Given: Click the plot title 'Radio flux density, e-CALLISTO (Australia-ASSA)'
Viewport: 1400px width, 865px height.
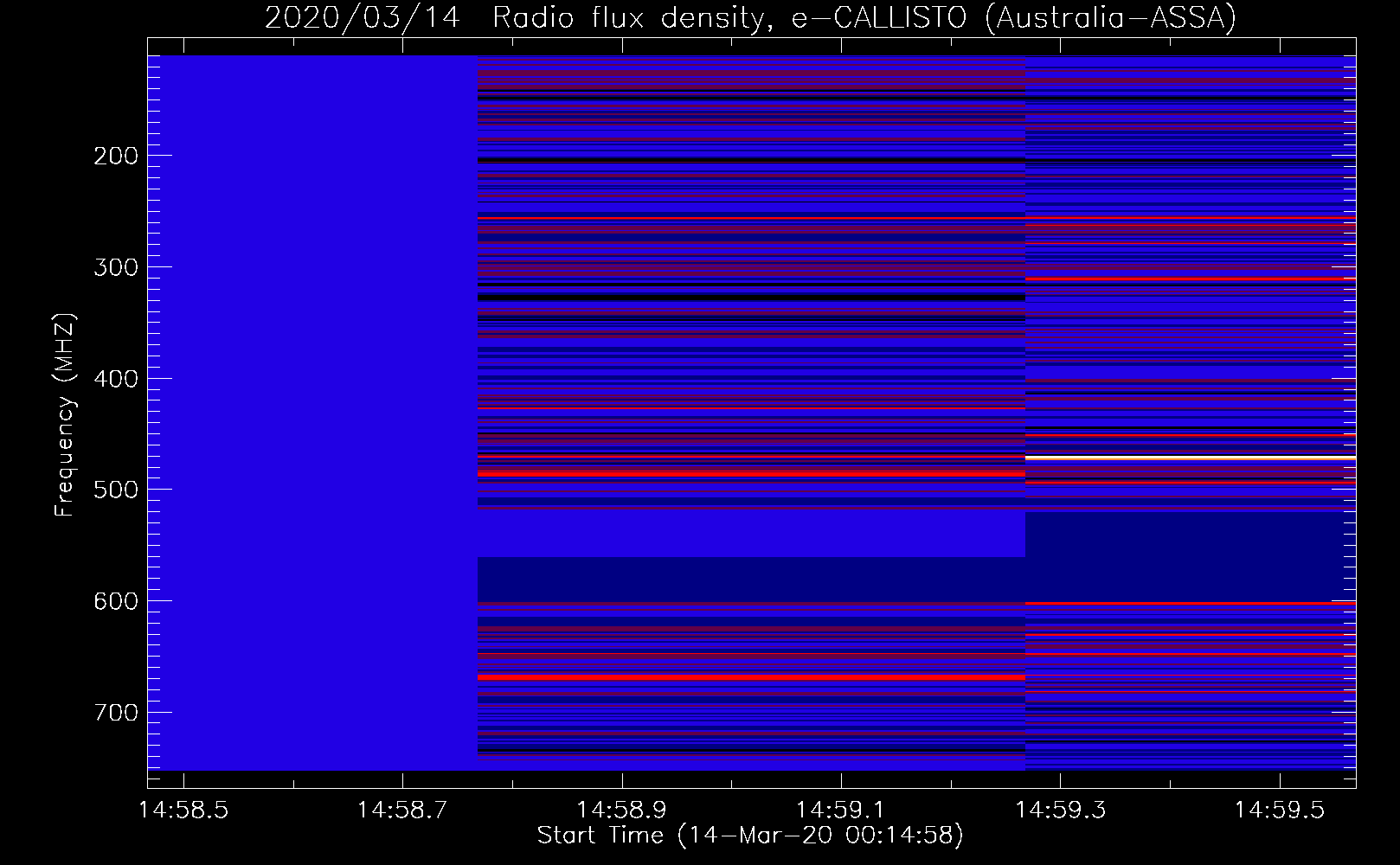Looking at the screenshot, I should 864,18.
